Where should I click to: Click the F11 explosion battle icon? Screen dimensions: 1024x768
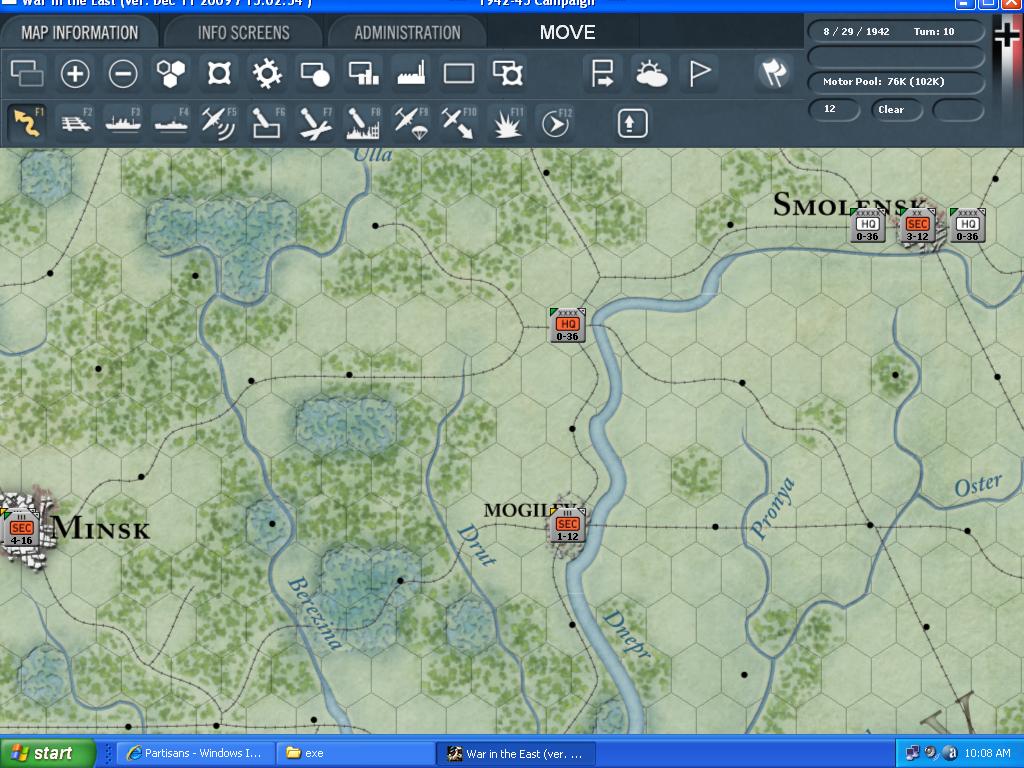tap(507, 123)
